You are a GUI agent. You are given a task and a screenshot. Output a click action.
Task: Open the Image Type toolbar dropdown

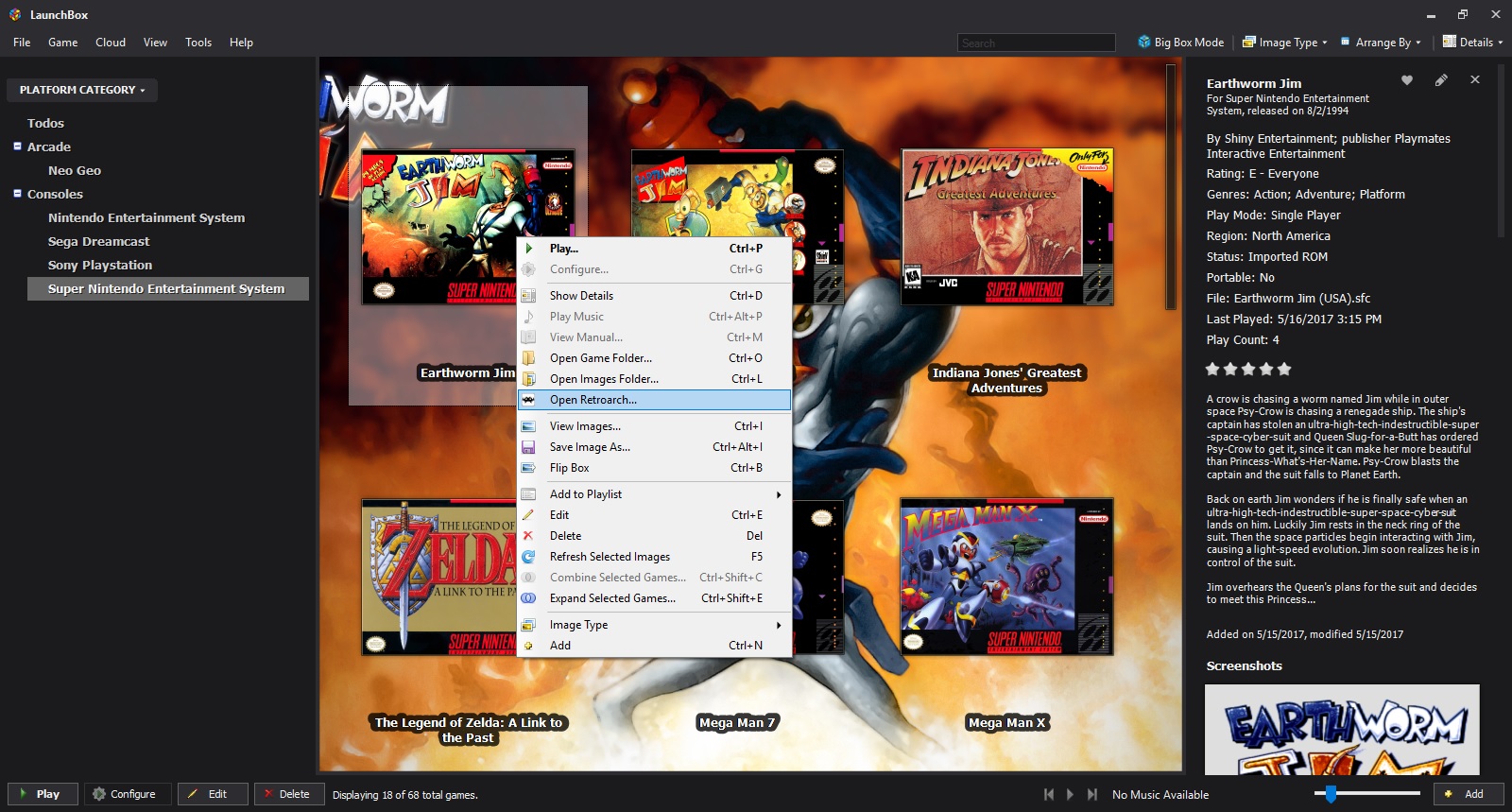coord(1284,42)
